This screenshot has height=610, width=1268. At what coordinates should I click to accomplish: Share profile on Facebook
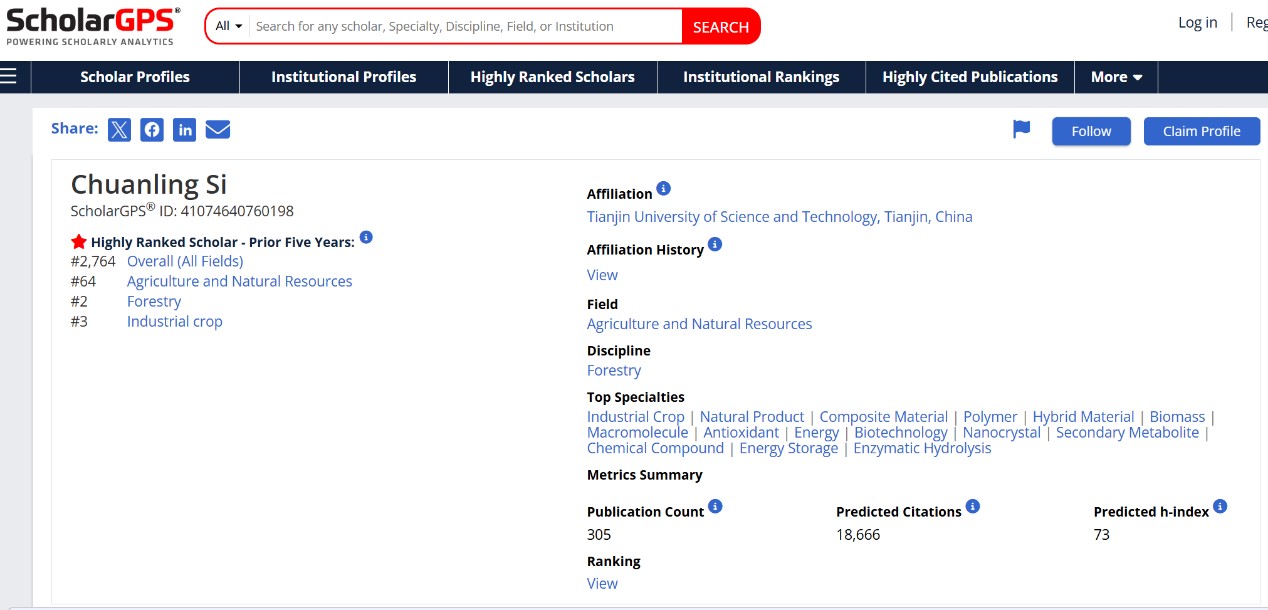(151, 129)
